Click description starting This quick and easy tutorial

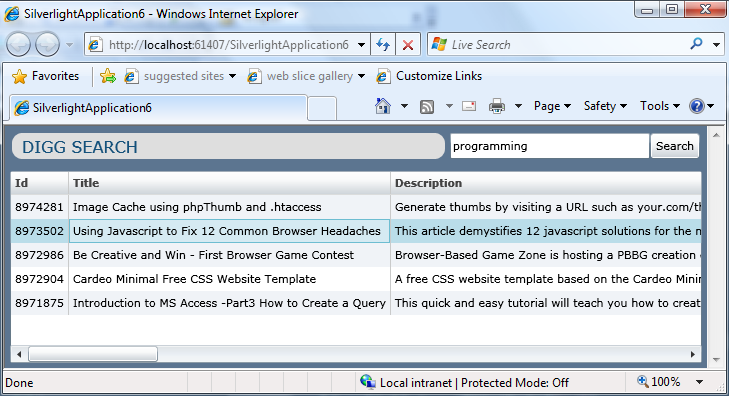(x=546, y=303)
